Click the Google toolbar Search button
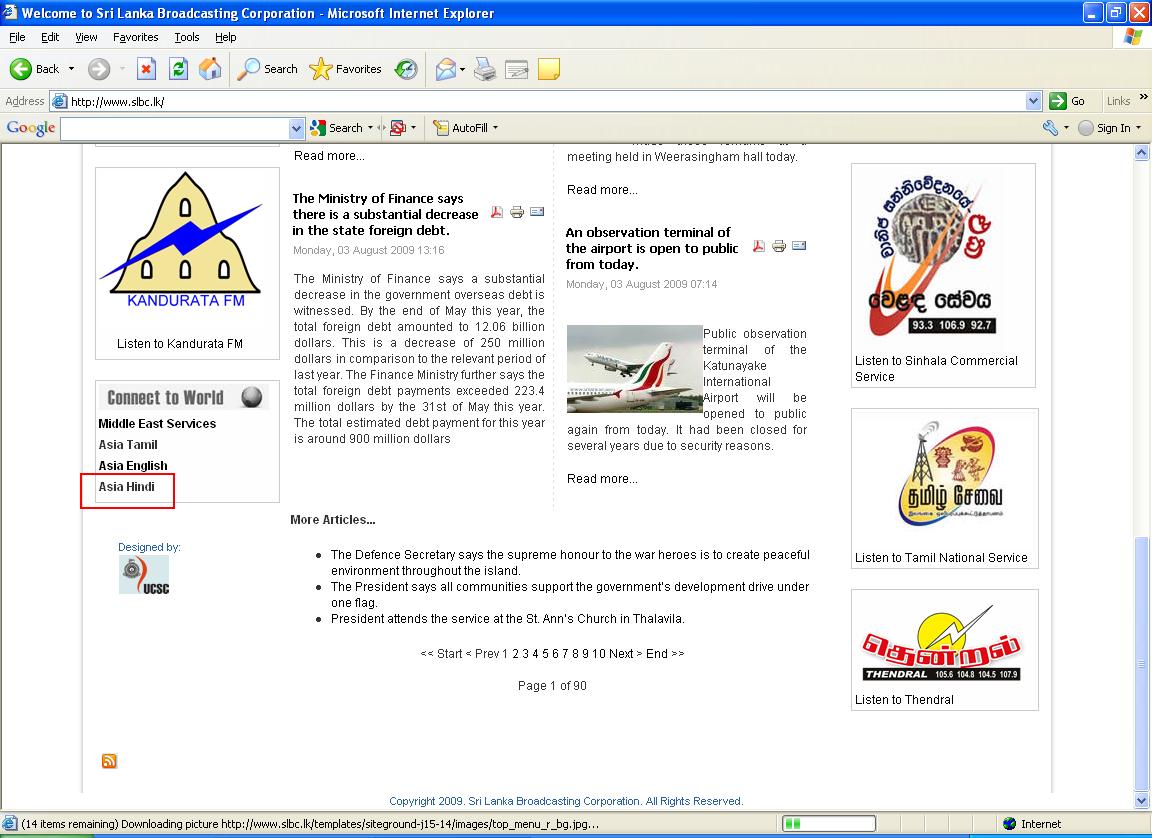 point(336,128)
